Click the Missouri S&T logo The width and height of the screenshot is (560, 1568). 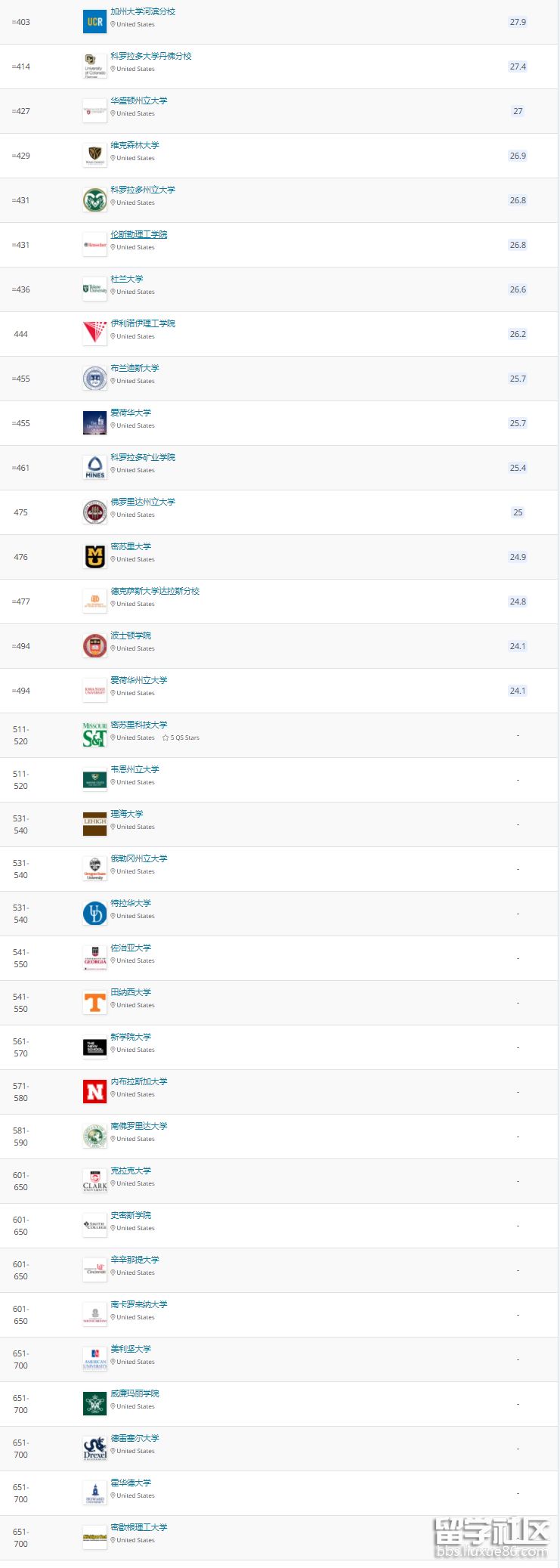94,735
